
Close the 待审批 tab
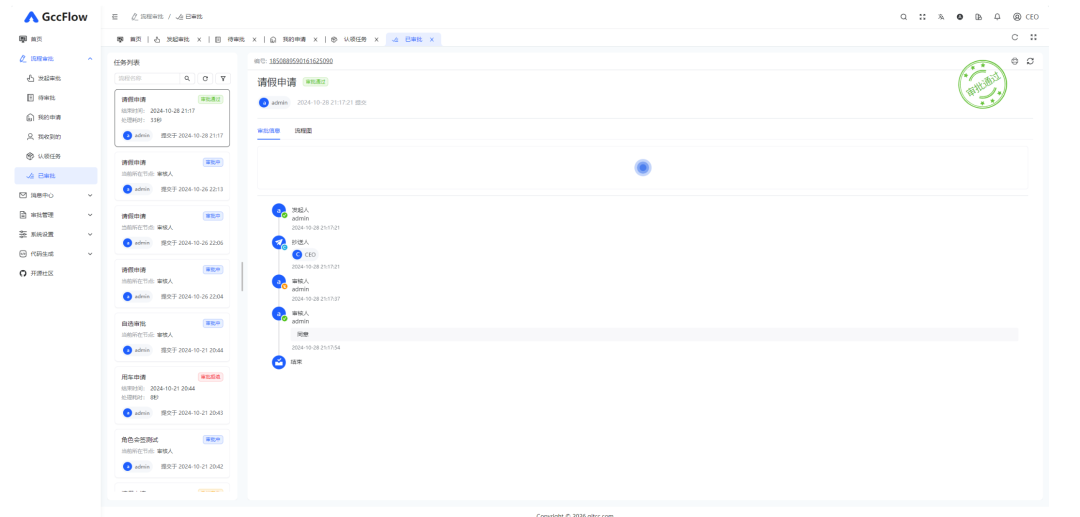coord(254,39)
